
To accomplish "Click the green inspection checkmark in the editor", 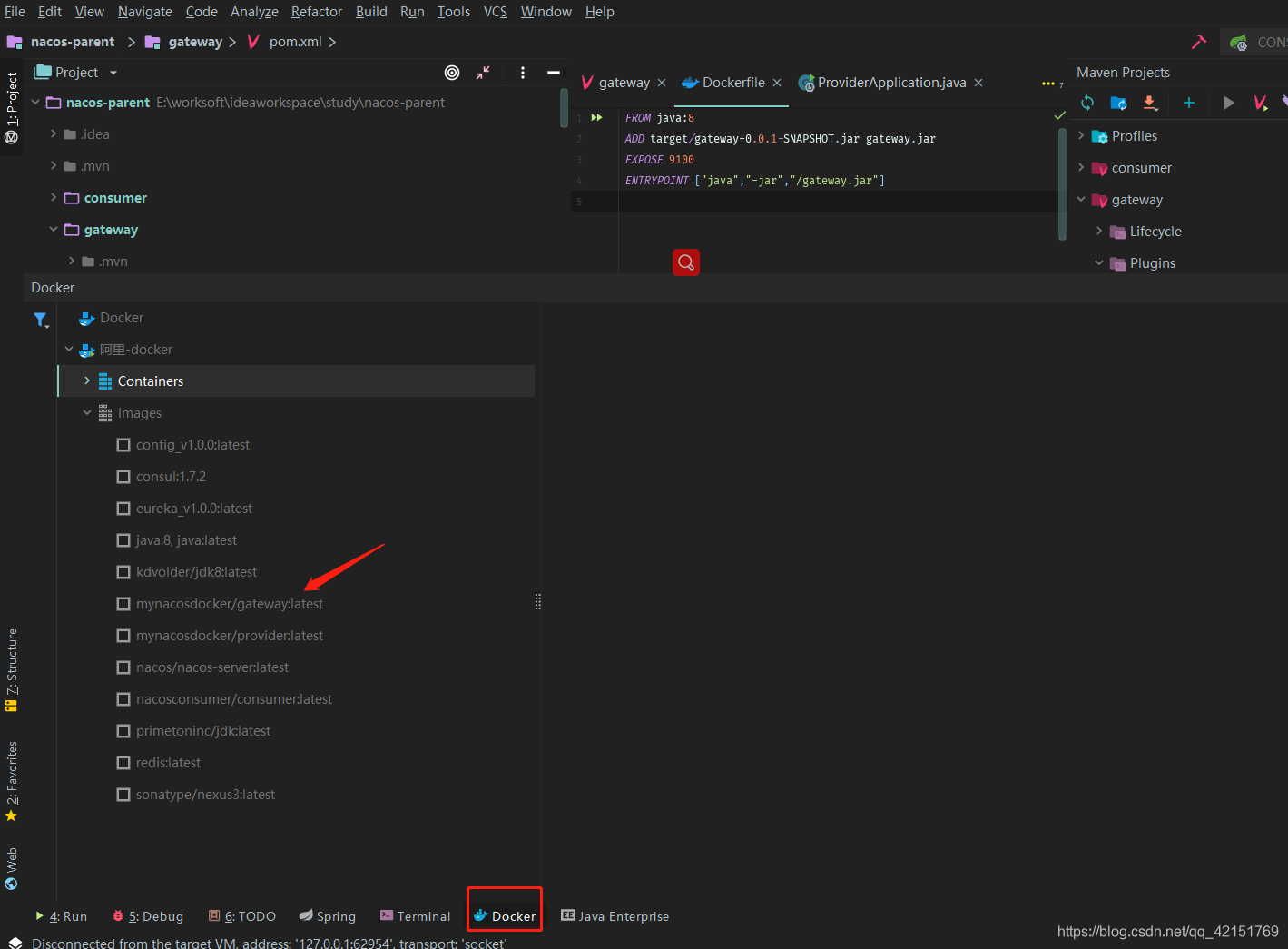I will (1059, 115).
